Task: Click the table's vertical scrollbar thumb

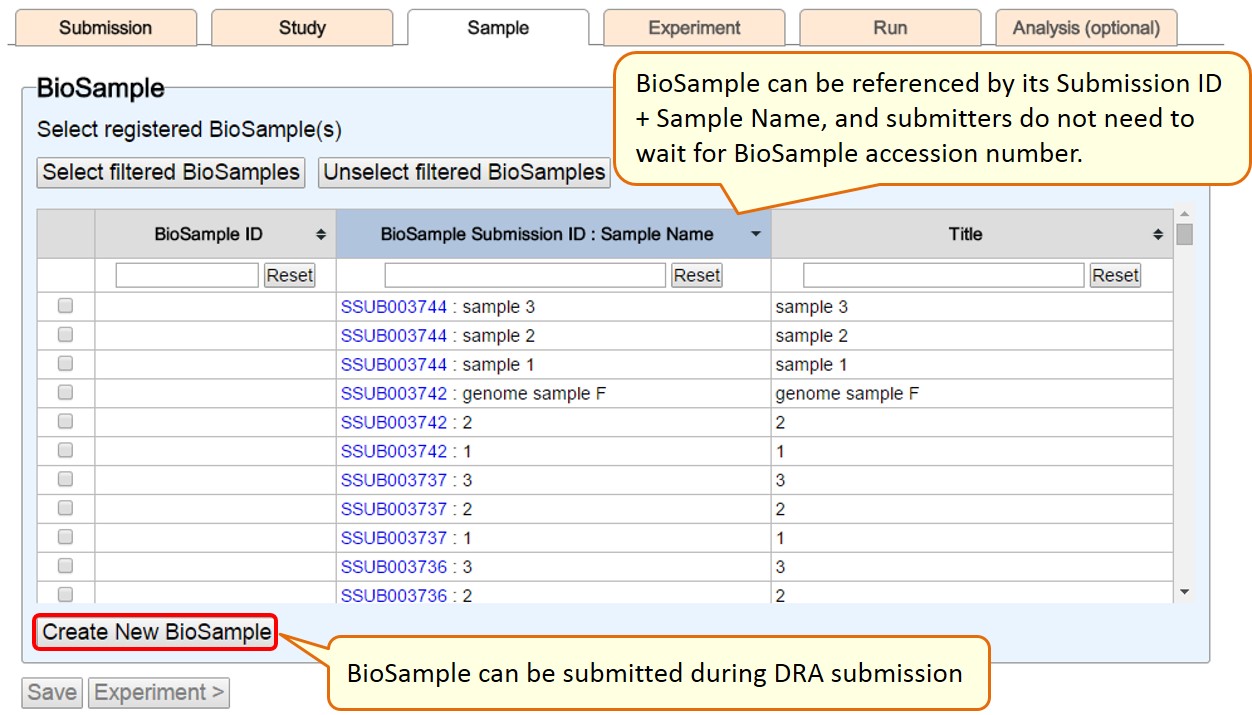Action: point(1185,235)
